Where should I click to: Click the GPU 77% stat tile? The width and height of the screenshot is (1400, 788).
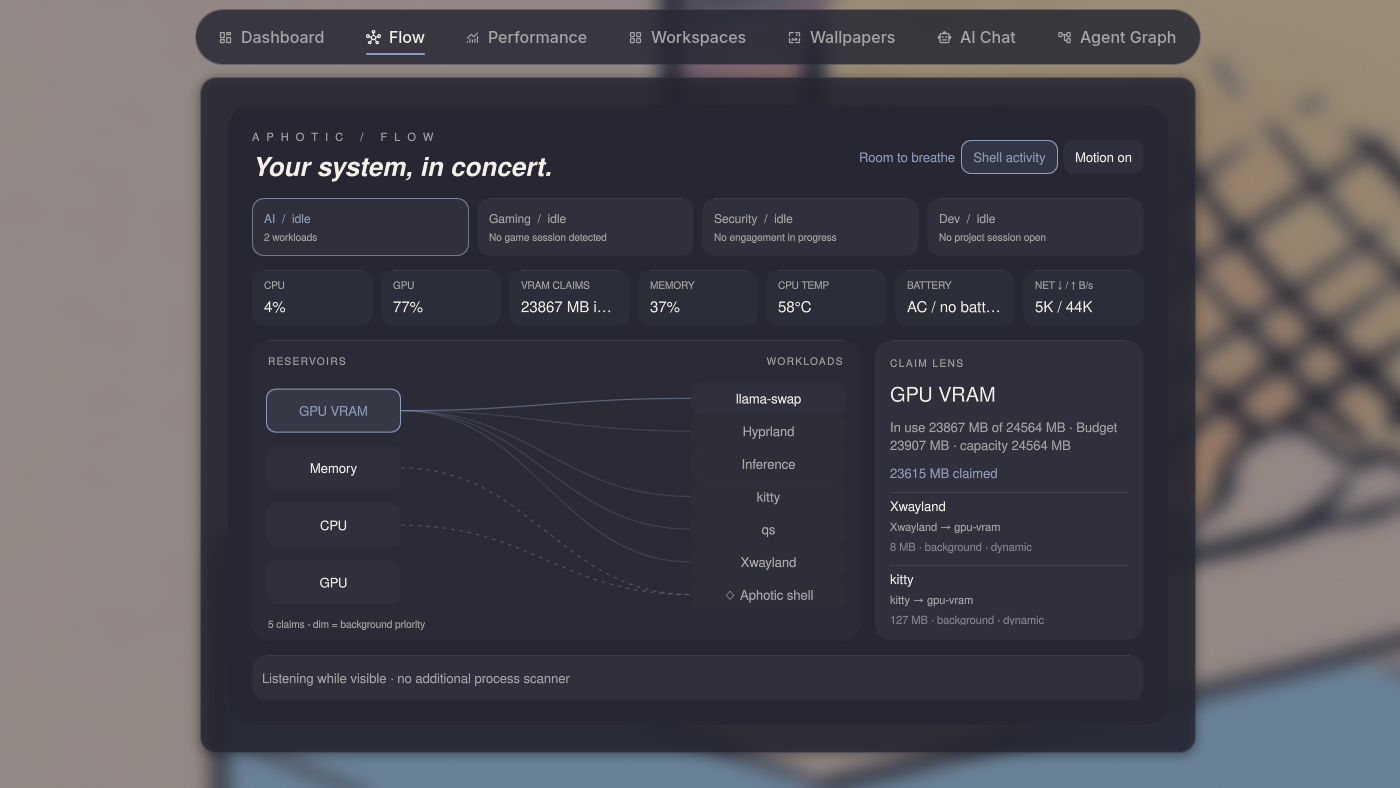tap(441, 298)
